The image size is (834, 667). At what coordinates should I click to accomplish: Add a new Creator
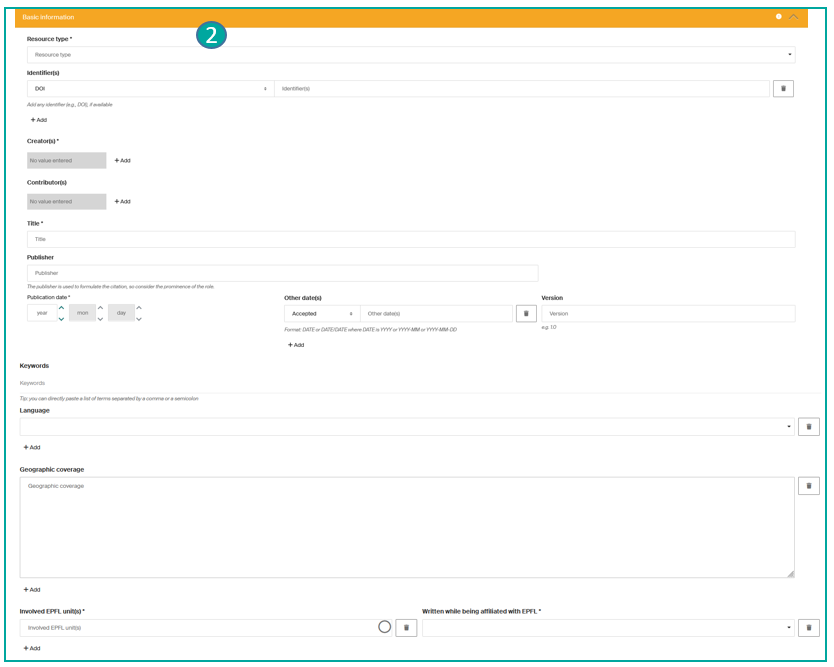(122, 161)
